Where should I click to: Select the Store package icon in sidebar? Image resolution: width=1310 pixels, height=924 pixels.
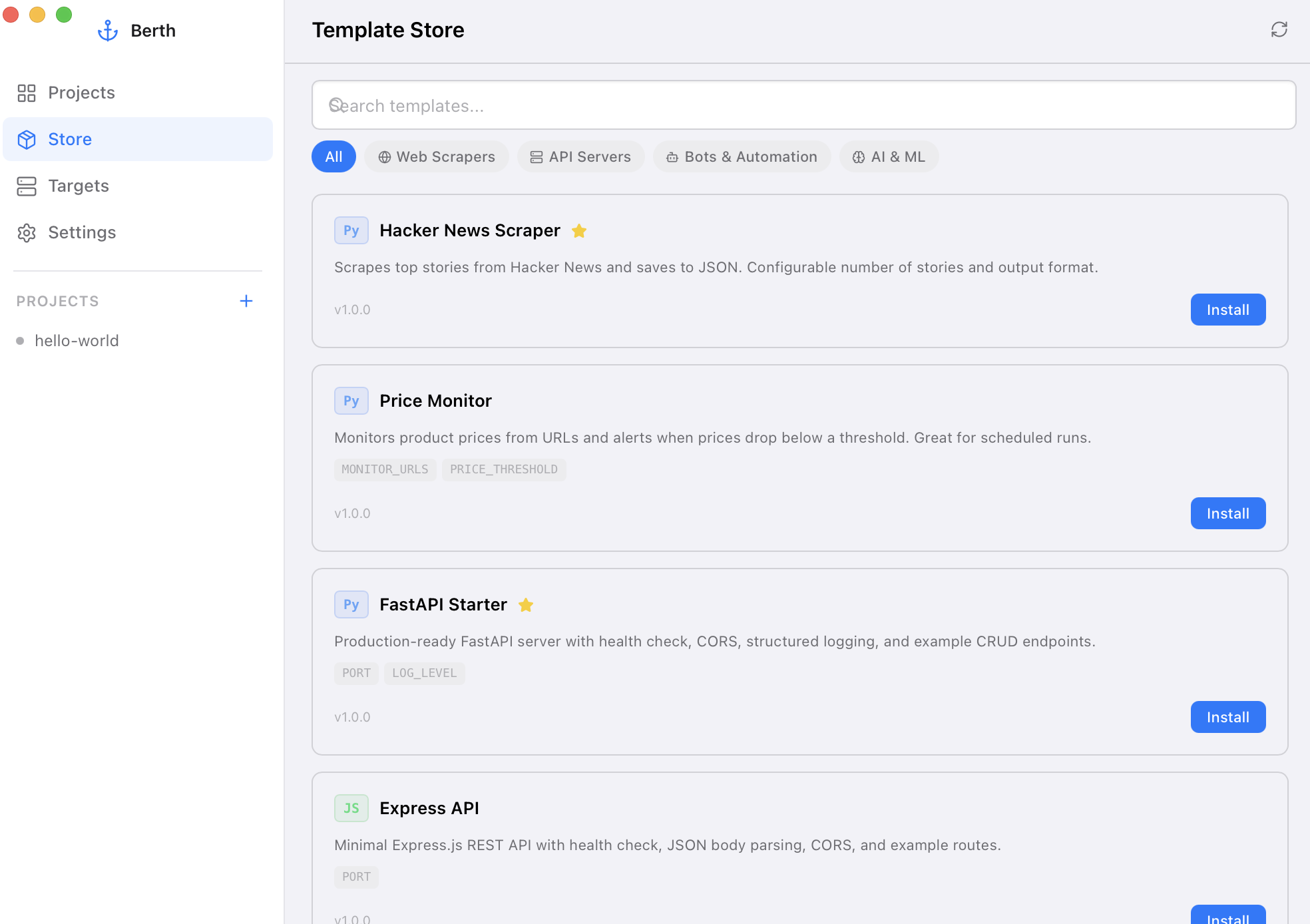click(27, 139)
